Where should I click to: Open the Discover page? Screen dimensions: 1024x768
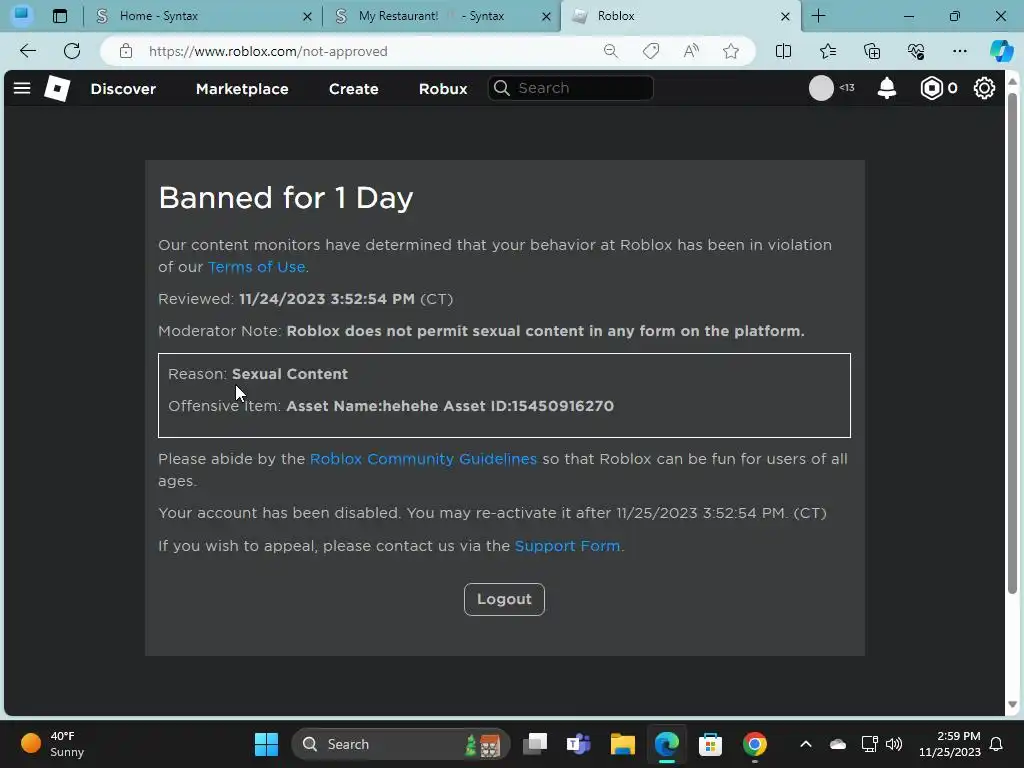tap(123, 89)
